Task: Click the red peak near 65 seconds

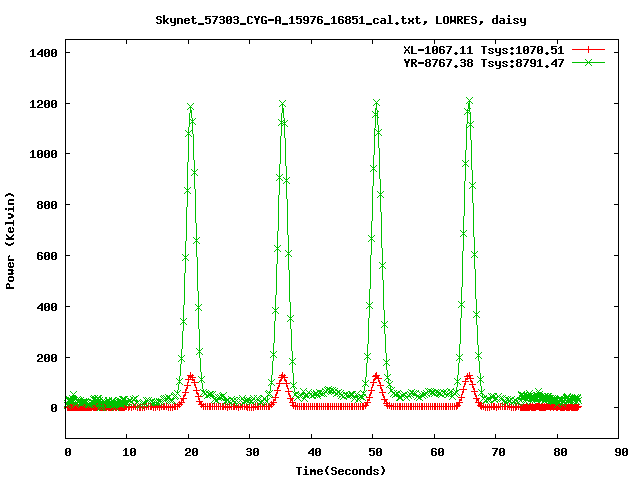Action: (469, 376)
